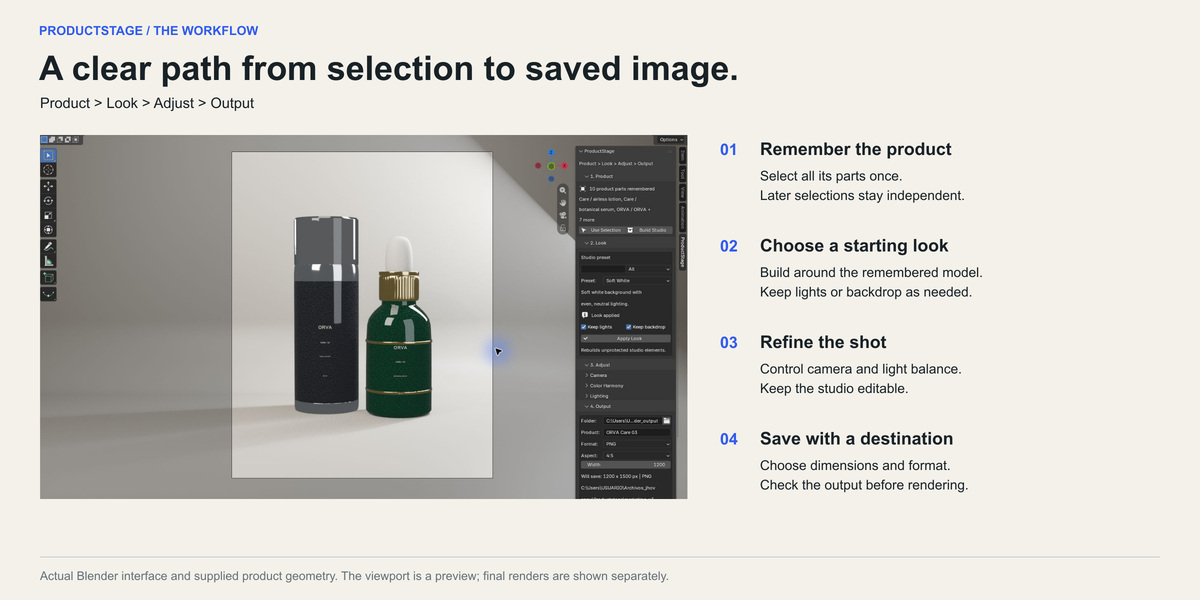This screenshot has width=1200, height=600.
Task: Switch to the Item sidebar tab
Action: [x=682, y=155]
